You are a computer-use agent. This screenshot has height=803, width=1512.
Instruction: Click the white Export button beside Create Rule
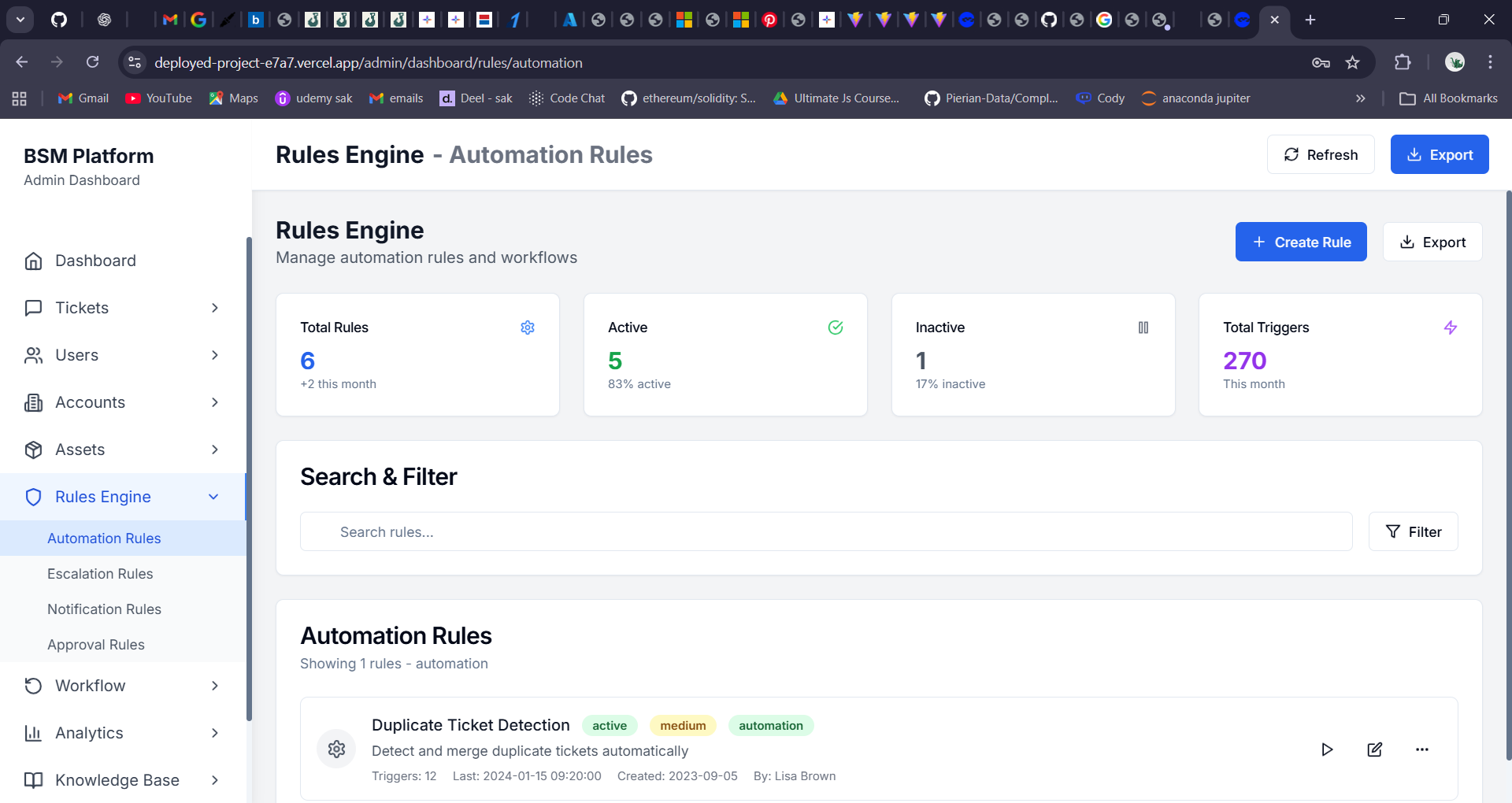pos(1432,242)
